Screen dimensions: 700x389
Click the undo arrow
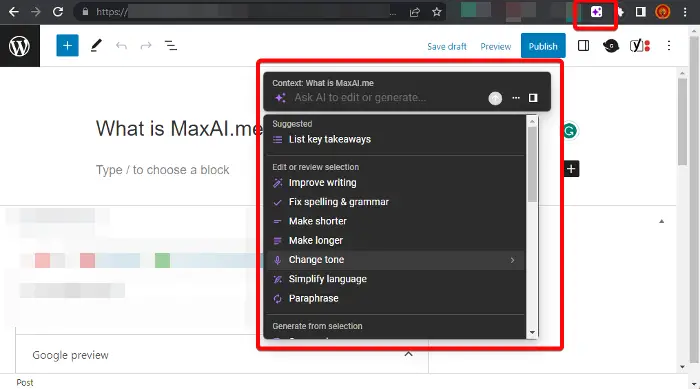coord(121,46)
